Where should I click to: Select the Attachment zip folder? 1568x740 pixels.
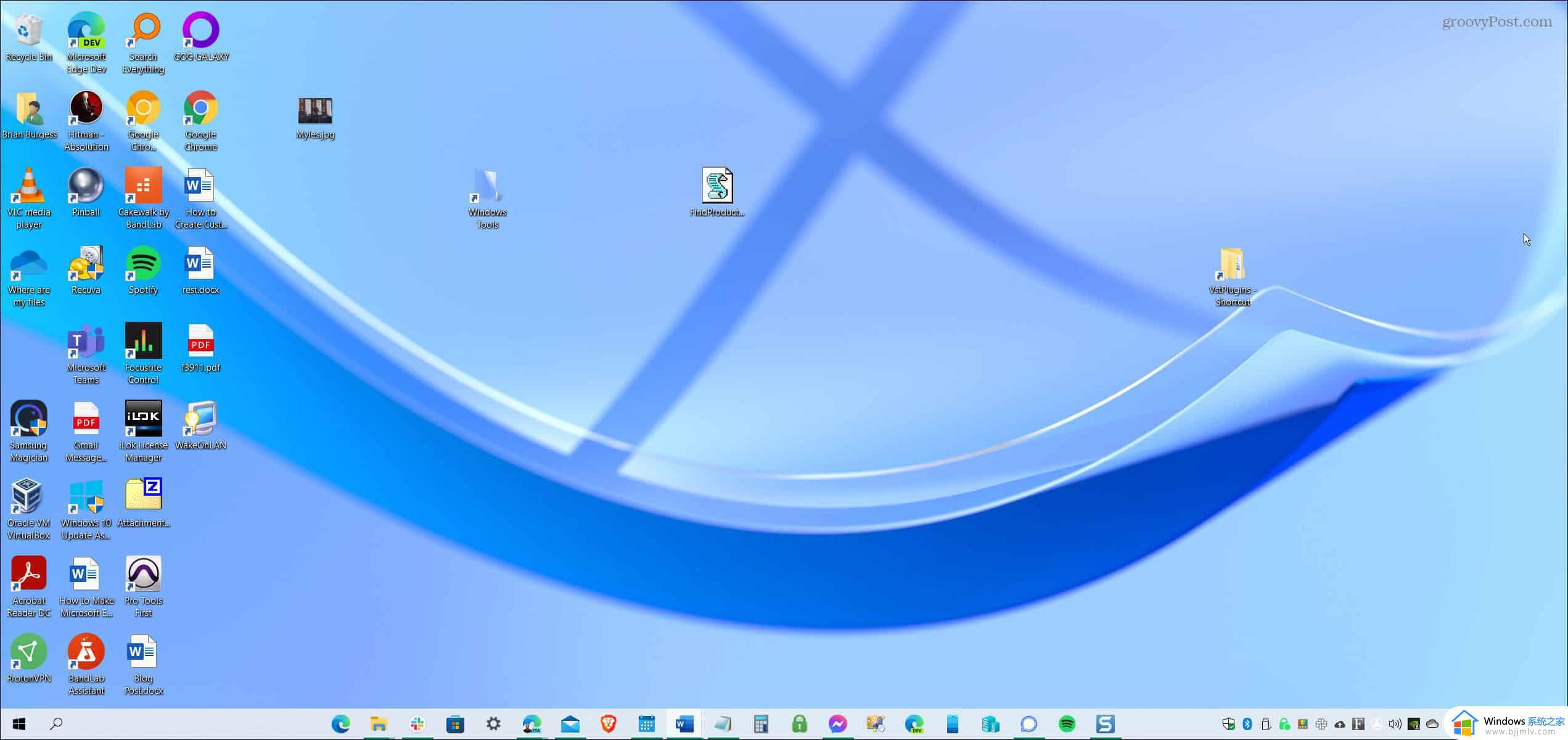tap(144, 503)
